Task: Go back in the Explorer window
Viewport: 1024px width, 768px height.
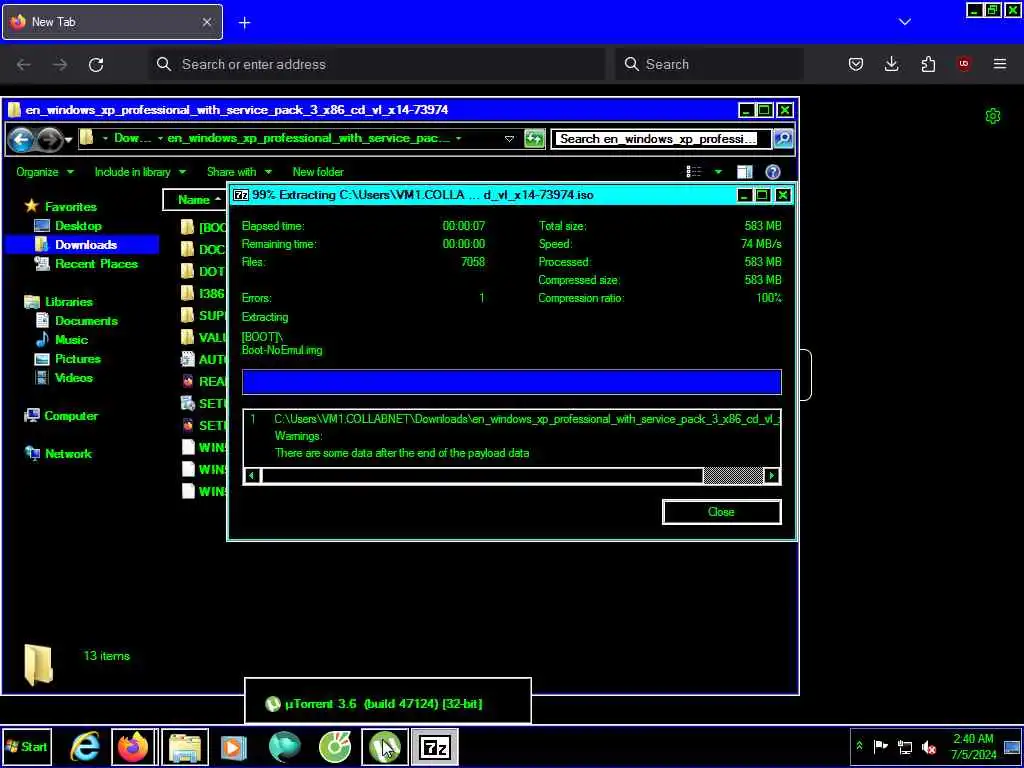Action: [21, 138]
